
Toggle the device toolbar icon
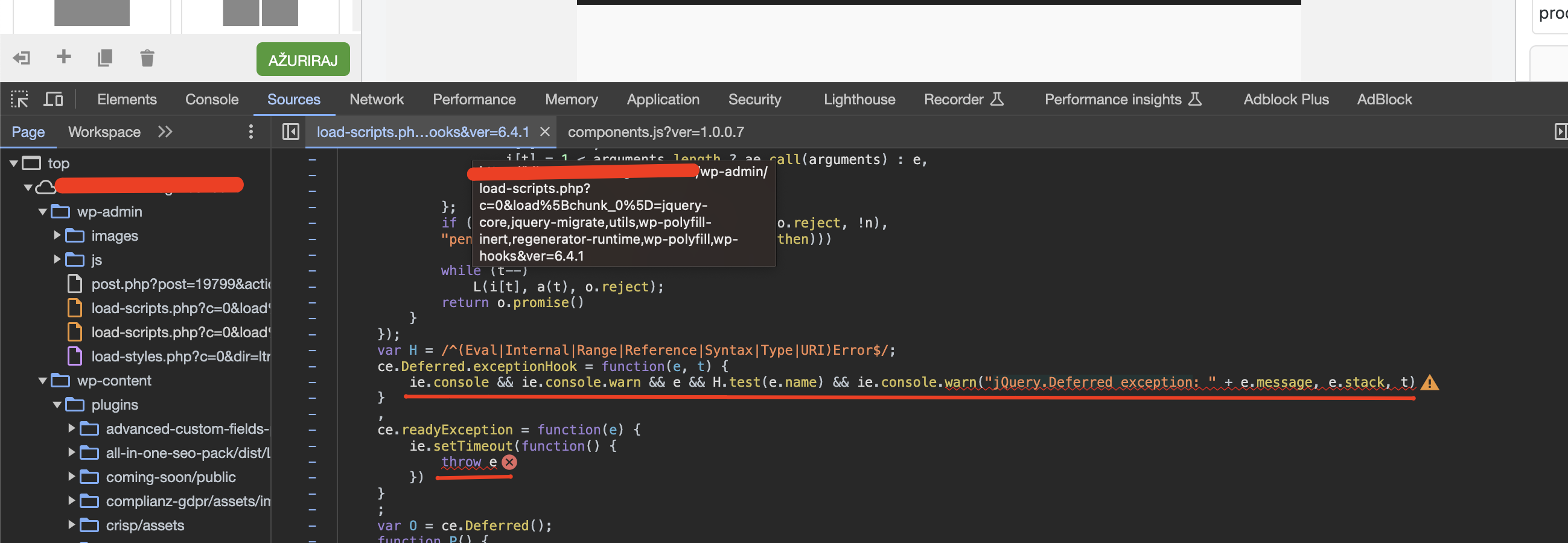click(x=53, y=99)
